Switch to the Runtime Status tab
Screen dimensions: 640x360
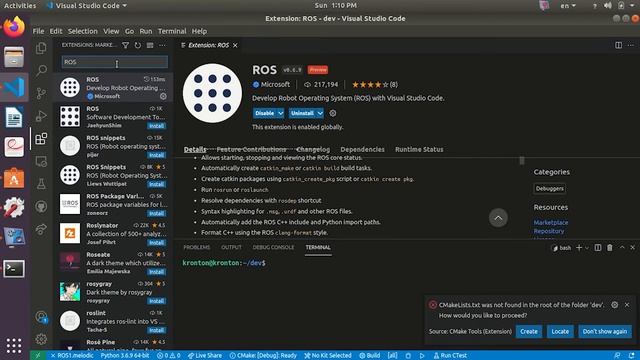pos(419,149)
